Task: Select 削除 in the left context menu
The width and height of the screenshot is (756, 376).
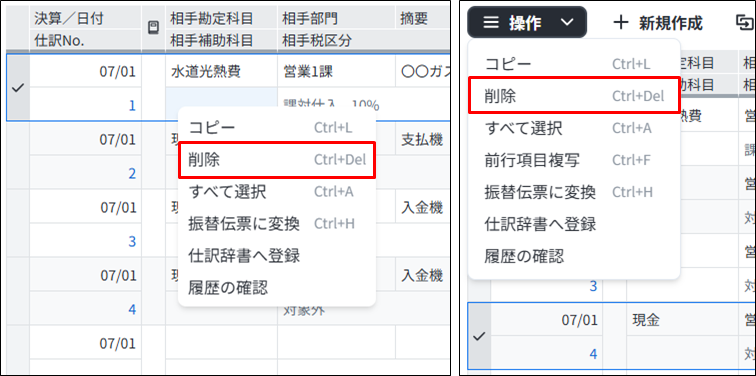Action: pyautogui.click(x=277, y=160)
